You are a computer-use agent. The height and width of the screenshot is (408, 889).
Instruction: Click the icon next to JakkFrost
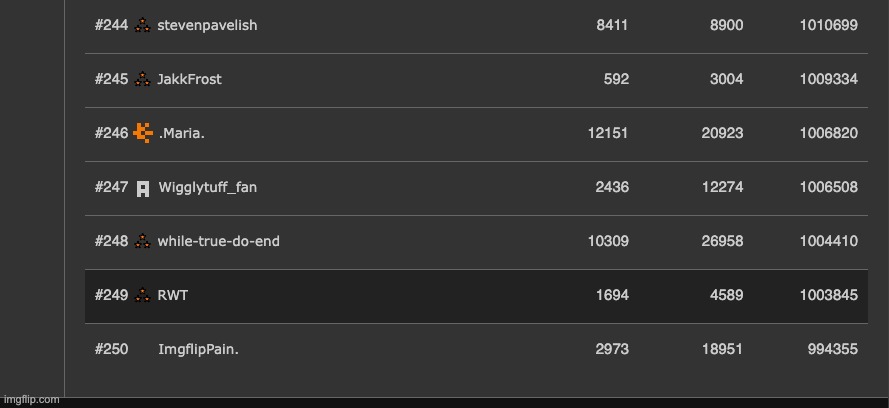point(143,80)
